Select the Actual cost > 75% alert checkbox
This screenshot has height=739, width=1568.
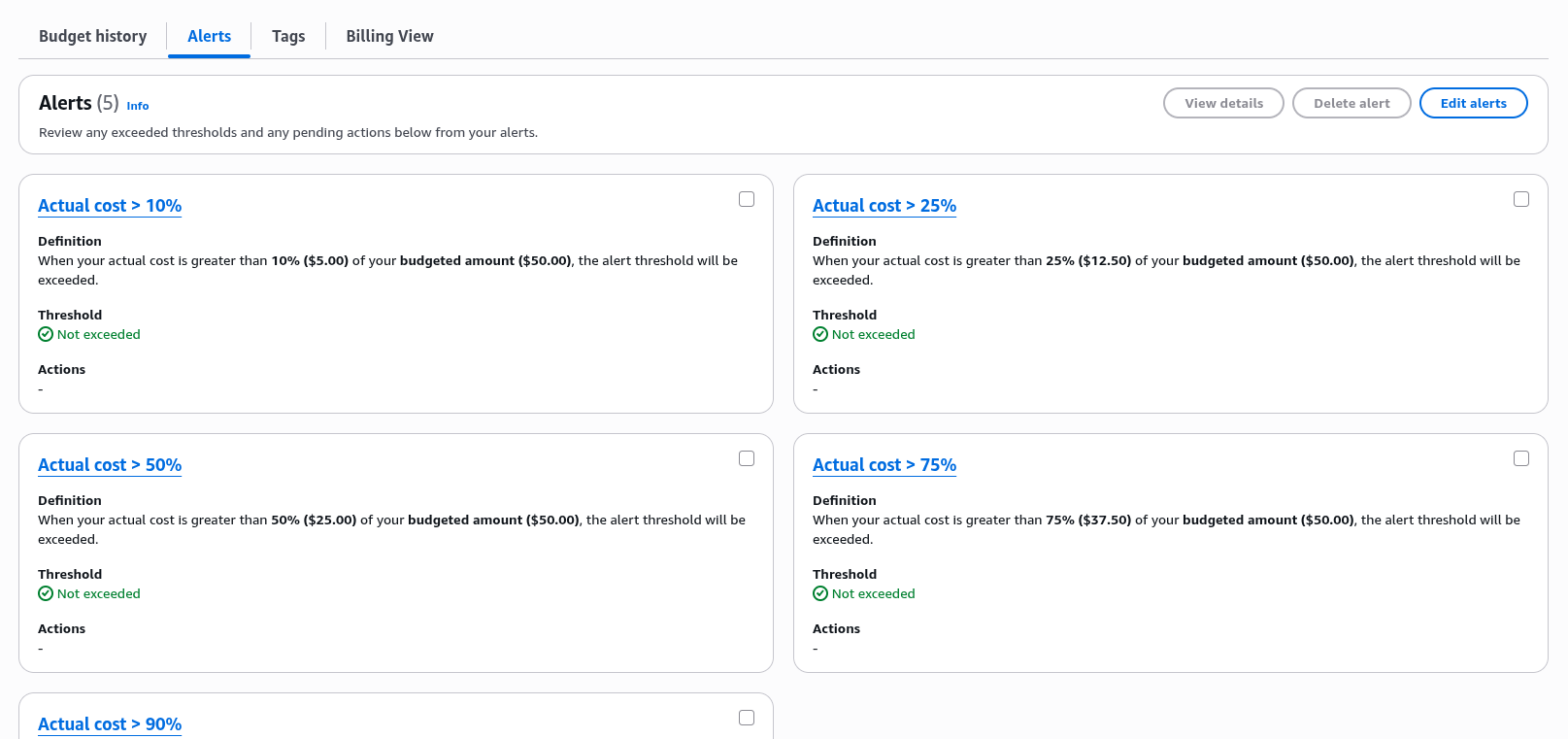click(1521, 458)
